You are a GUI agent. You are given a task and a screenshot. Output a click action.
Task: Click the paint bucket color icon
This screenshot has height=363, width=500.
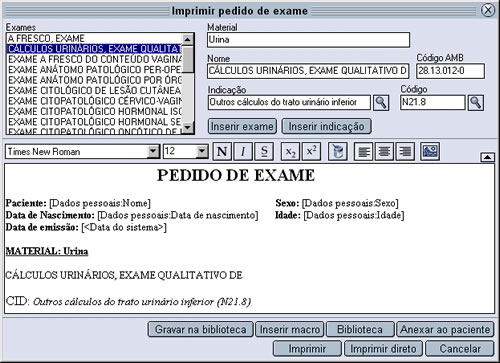click(338, 152)
